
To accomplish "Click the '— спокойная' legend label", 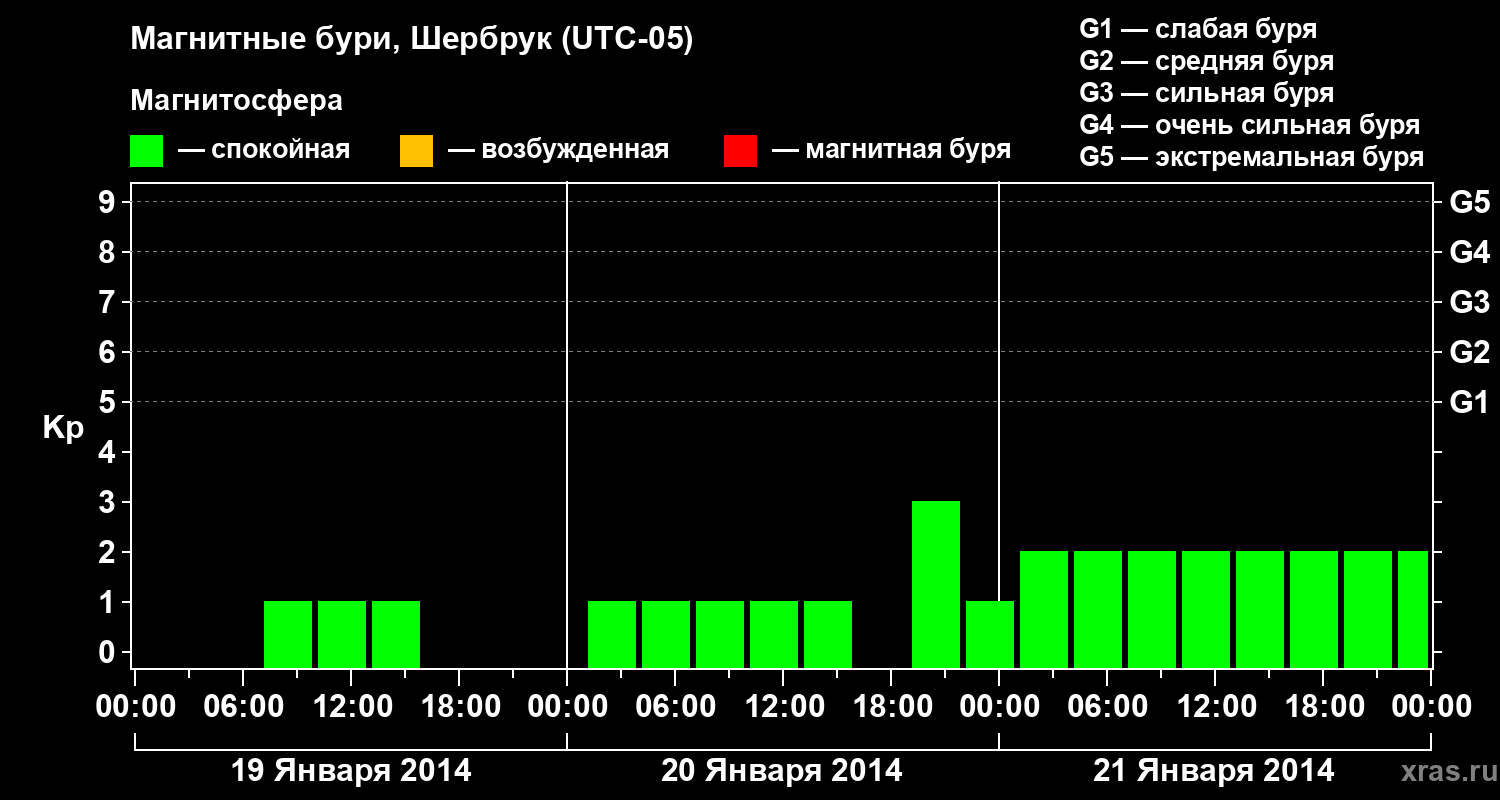I will [x=264, y=150].
